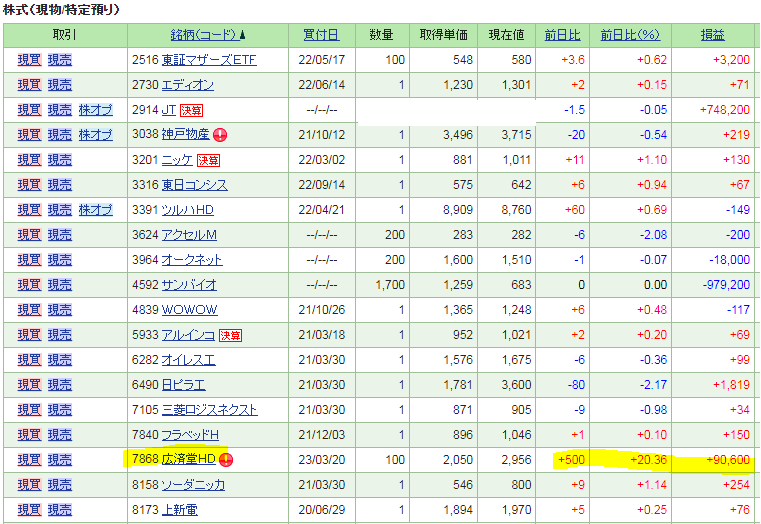The height and width of the screenshot is (524, 761).
Task: Click the red alert icon beside 広済堂HD
Action: tap(226, 459)
